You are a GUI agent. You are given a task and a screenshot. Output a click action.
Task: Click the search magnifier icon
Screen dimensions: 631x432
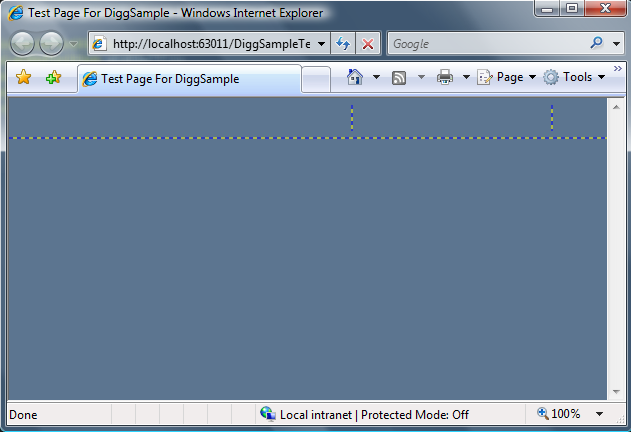[x=596, y=43]
